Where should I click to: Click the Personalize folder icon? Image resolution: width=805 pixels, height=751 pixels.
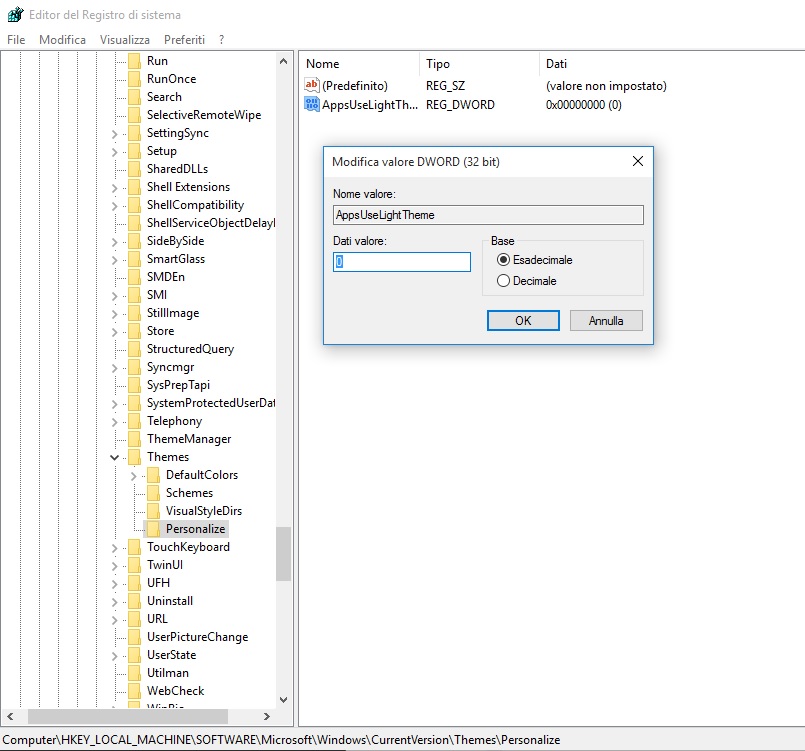pos(153,529)
